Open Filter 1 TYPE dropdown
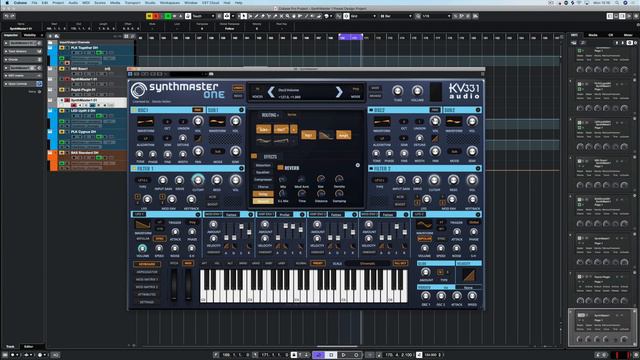This screenshot has width=640, height=360. (143, 180)
